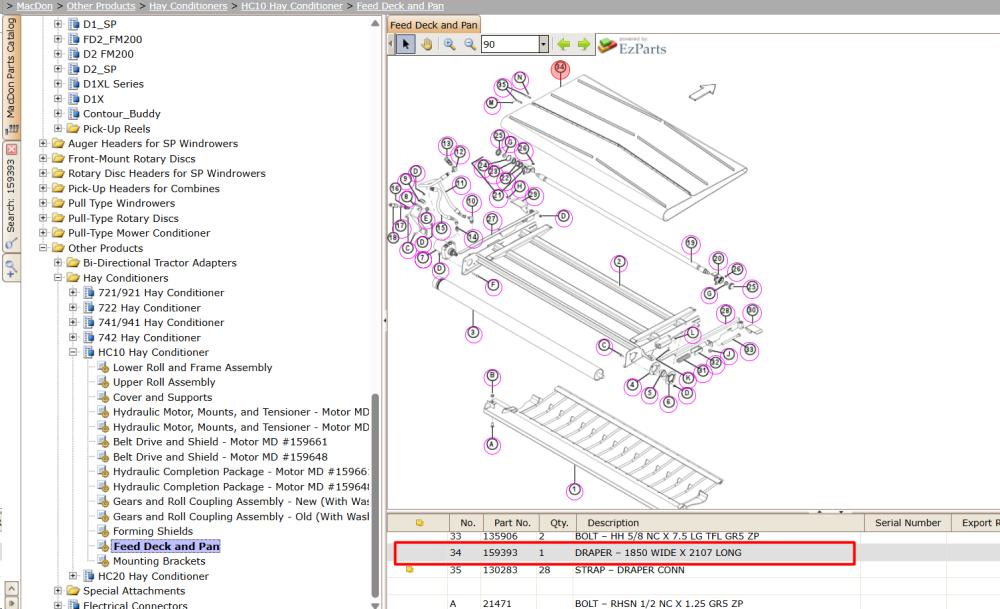Go to previous page with green left arrow
The width and height of the screenshot is (1000, 609).
click(563, 44)
